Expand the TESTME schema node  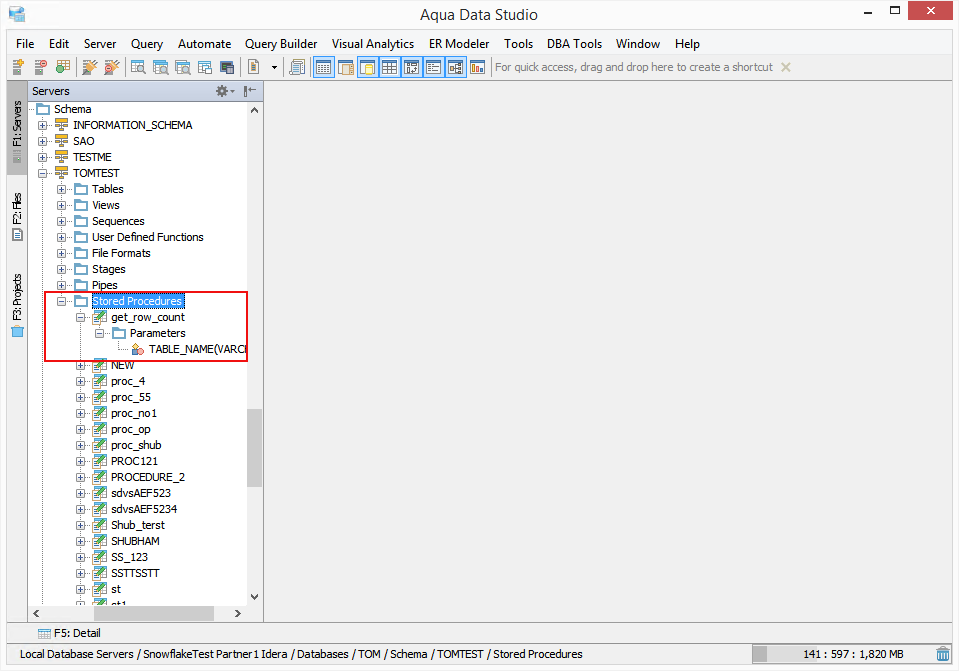point(42,157)
